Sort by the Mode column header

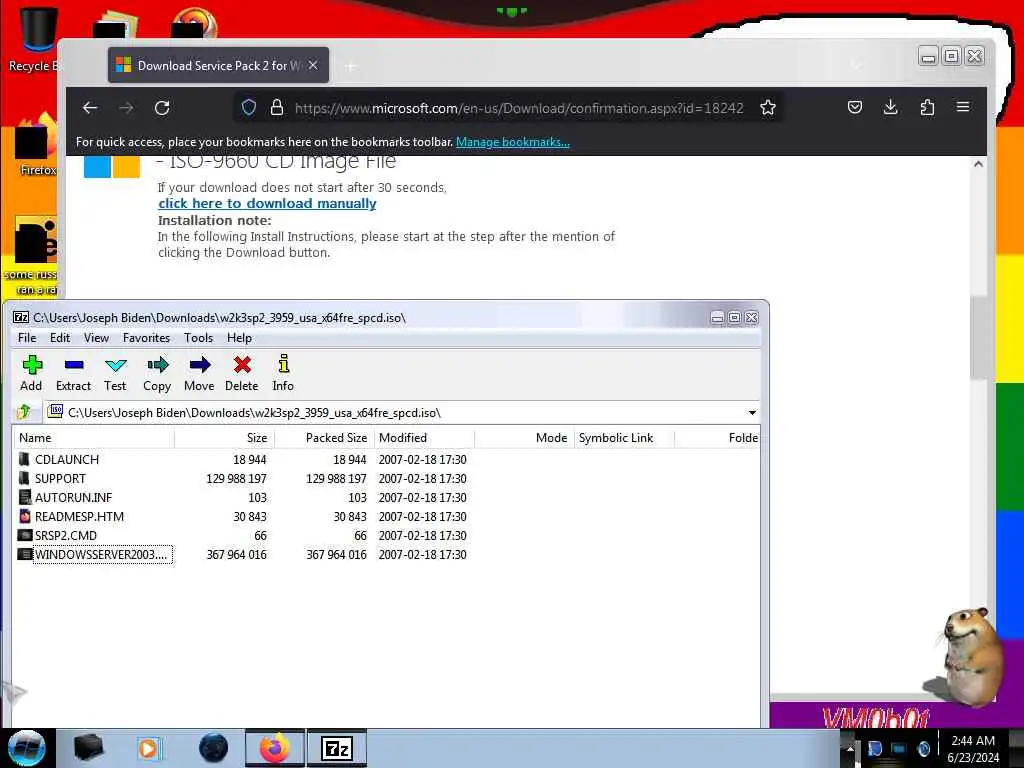[524, 438]
